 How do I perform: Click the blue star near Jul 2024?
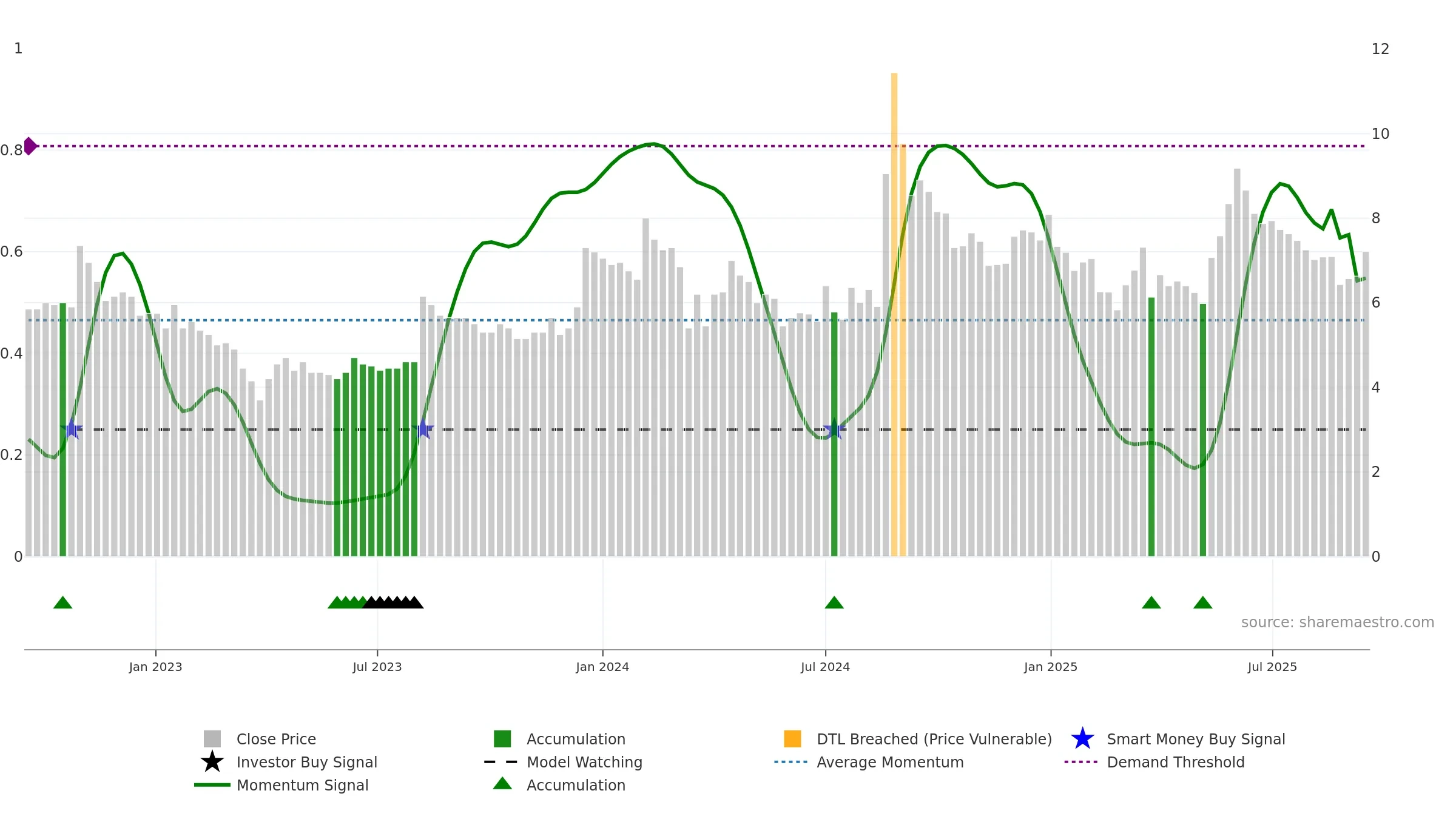tap(834, 429)
